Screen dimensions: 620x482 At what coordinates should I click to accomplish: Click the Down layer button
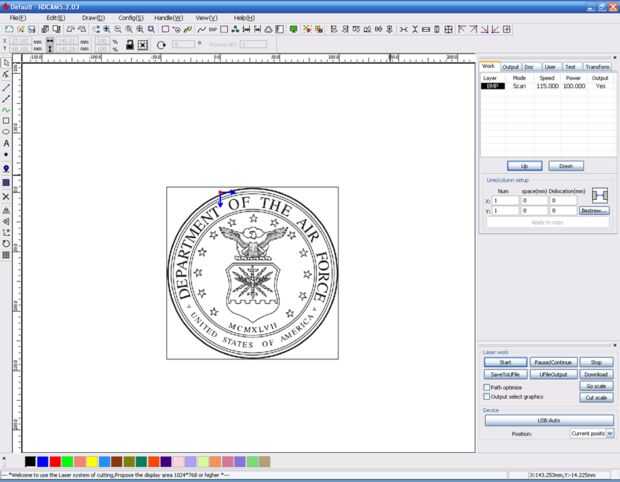(x=566, y=166)
